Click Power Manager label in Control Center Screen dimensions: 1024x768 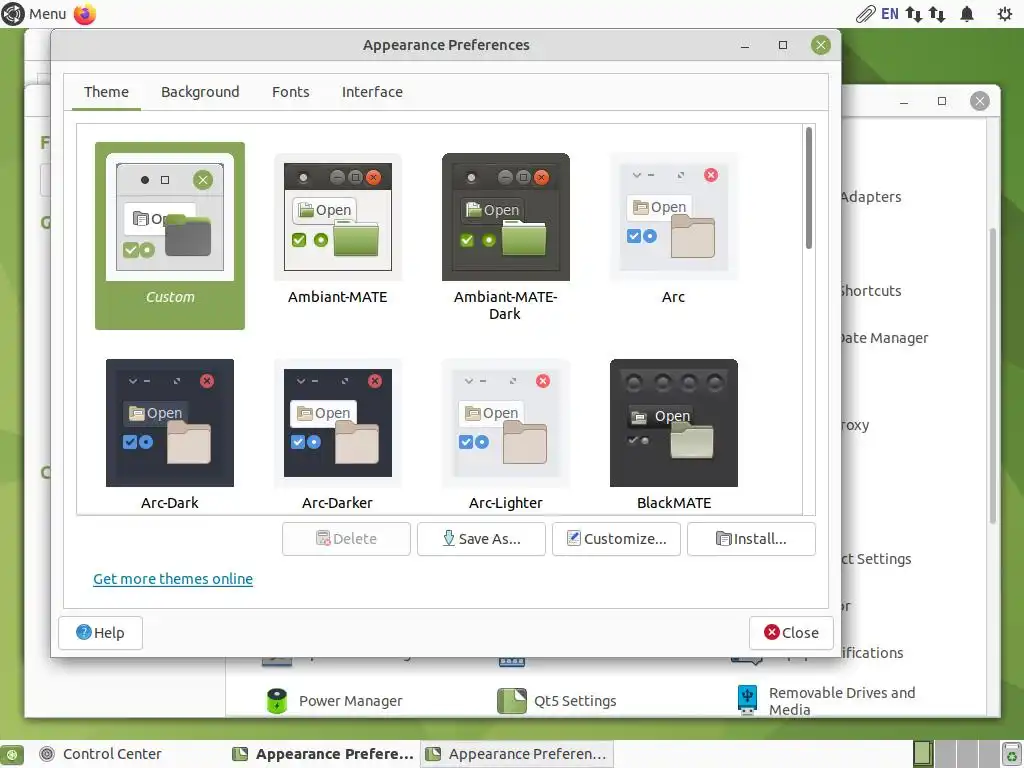pos(351,701)
